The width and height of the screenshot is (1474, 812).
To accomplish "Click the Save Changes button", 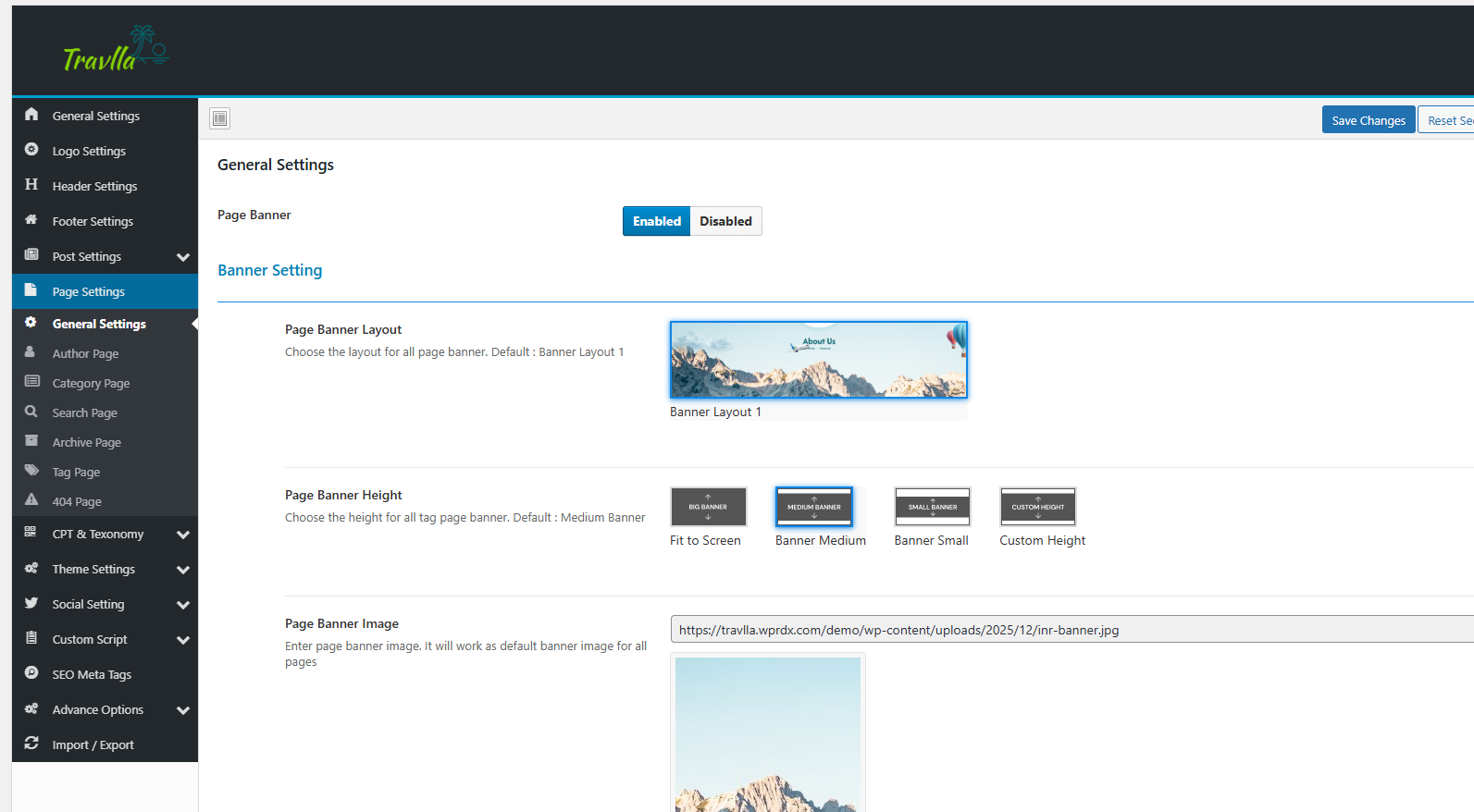I will click(1368, 120).
